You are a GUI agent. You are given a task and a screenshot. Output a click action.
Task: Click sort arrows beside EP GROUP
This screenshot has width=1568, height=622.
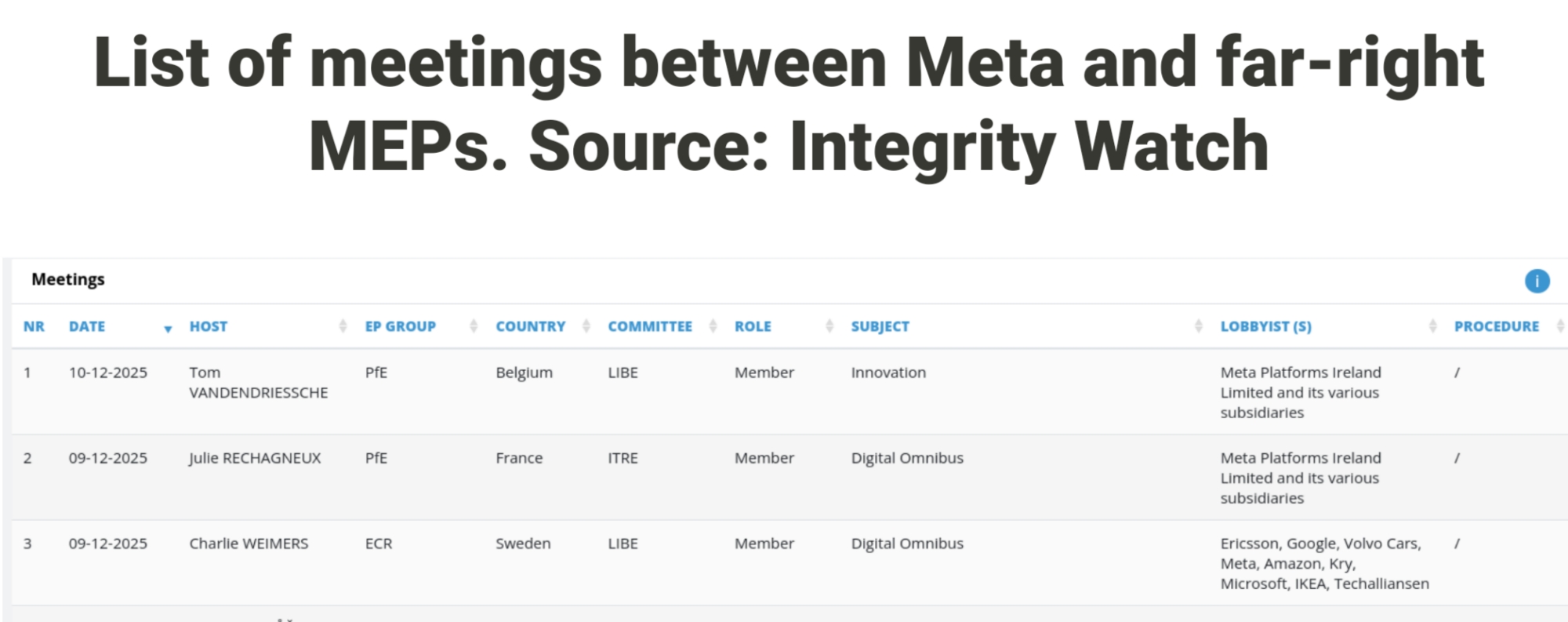[x=474, y=326]
